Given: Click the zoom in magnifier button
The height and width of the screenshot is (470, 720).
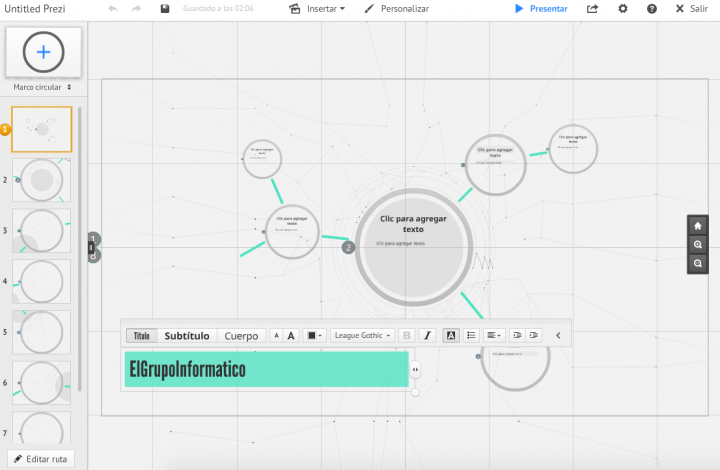Looking at the screenshot, I should coord(698,244).
